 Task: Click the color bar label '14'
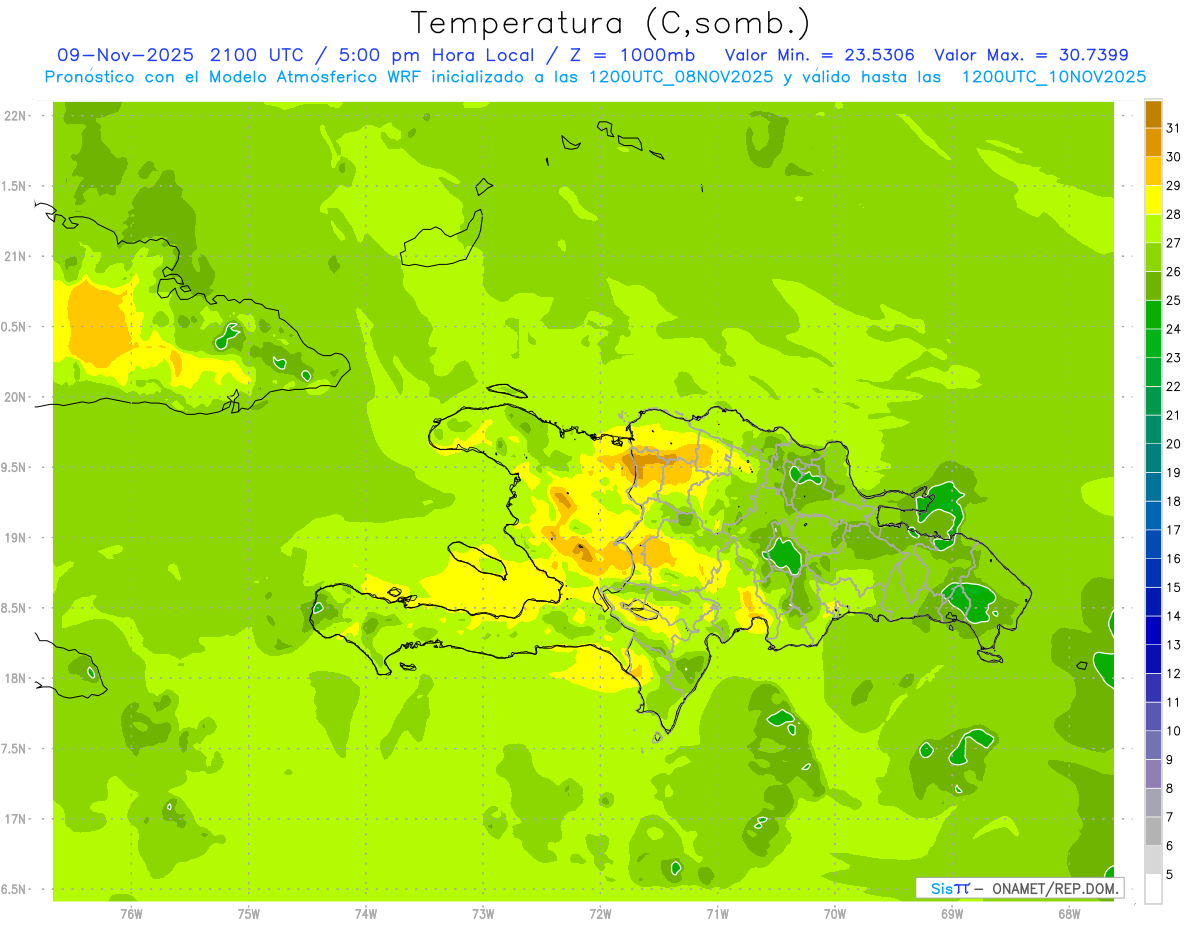1174,616
